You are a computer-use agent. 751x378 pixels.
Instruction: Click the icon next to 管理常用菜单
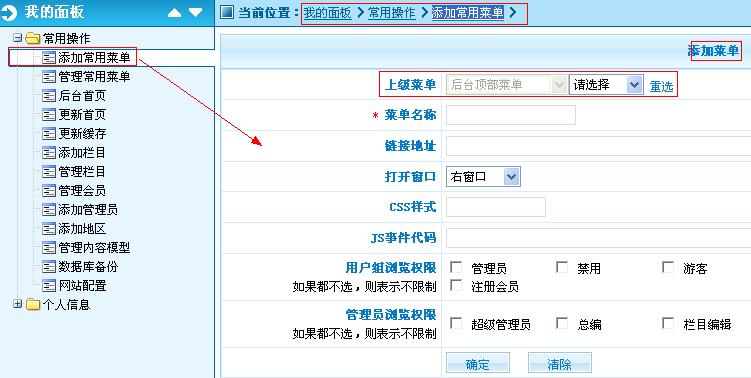[49, 77]
